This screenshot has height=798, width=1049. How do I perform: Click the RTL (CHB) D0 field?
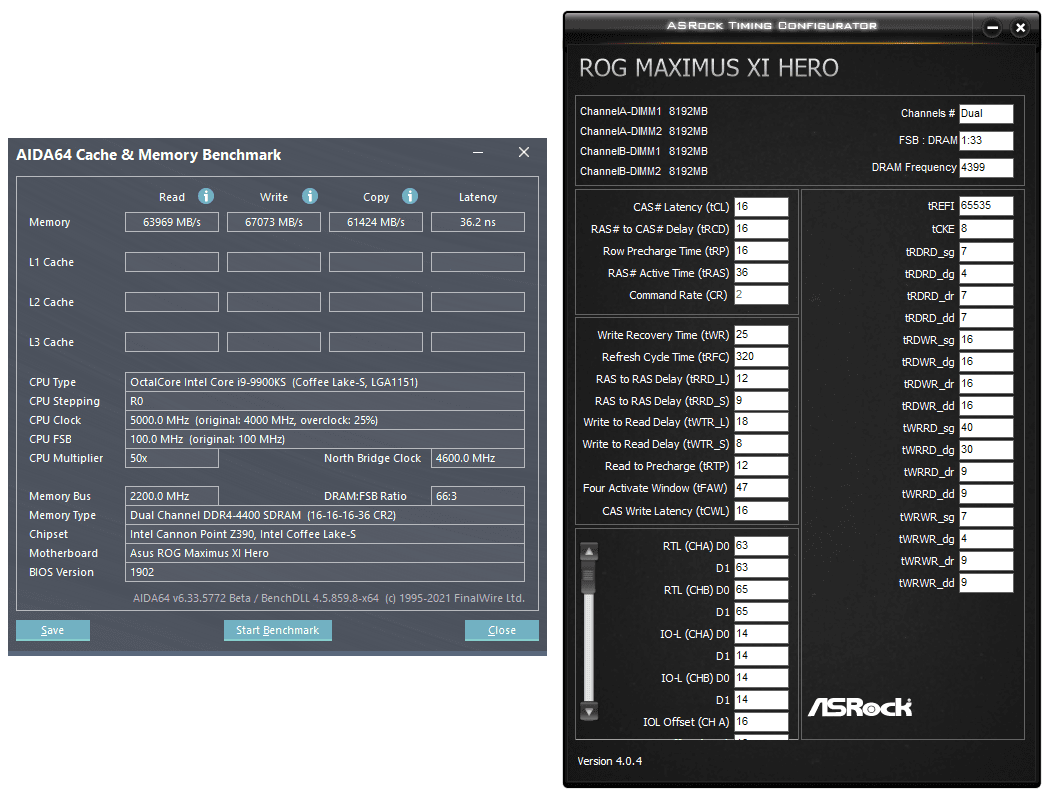pos(761,590)
